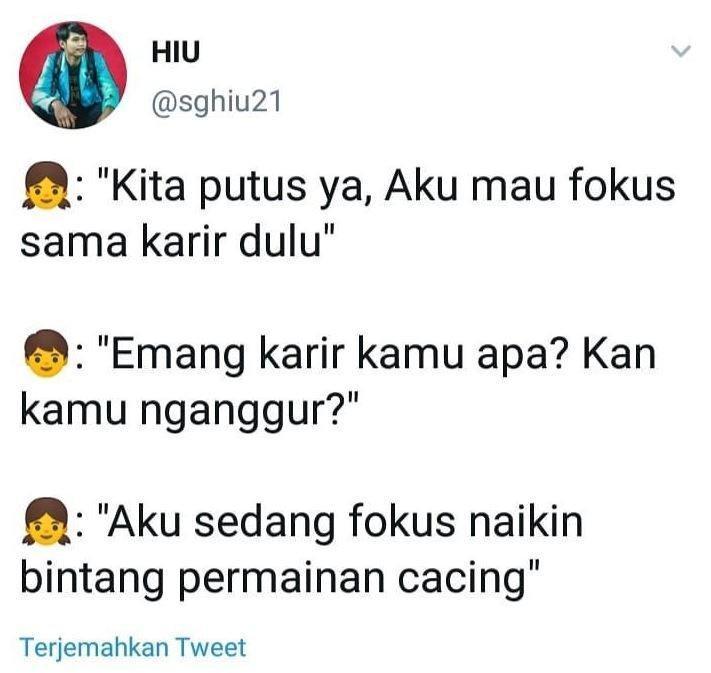
Task: Select the line 'bintang permainan cacing'
Action: coord(279,580)
